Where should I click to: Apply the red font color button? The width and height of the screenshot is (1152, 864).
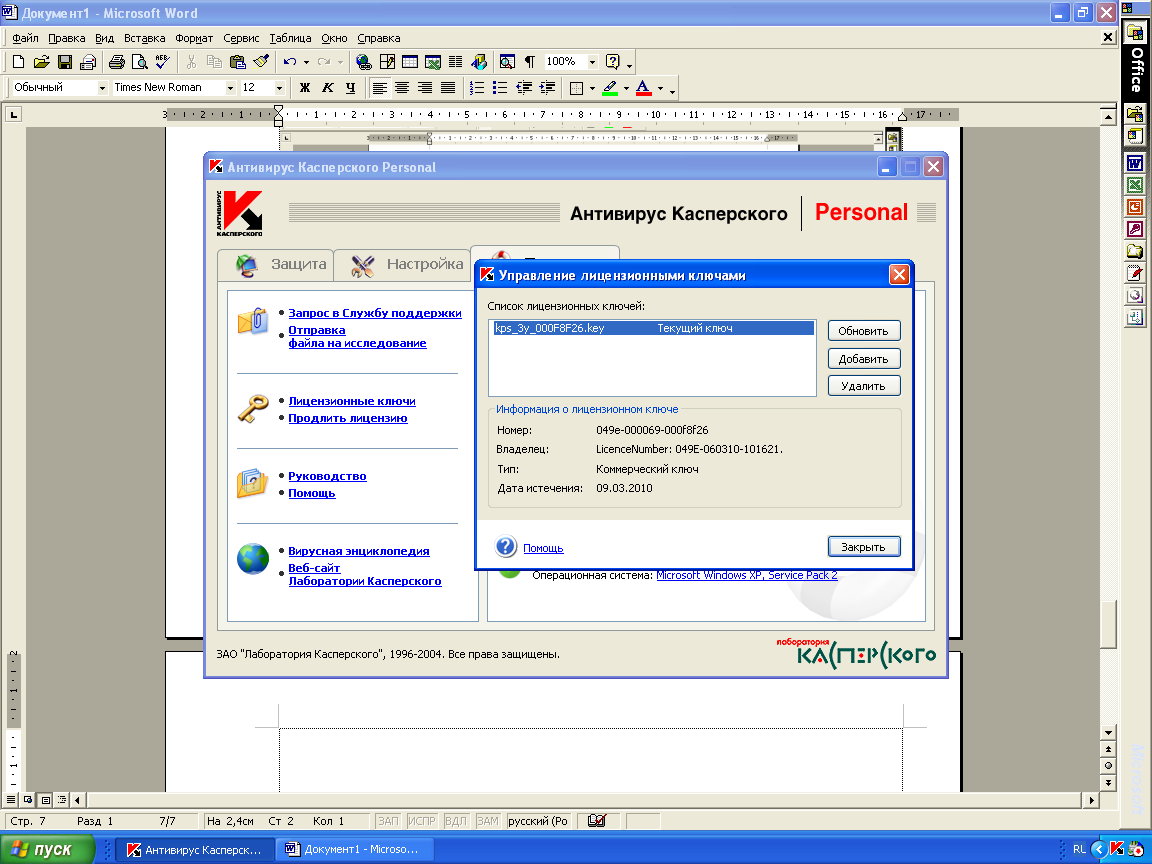tap(644, 88)
